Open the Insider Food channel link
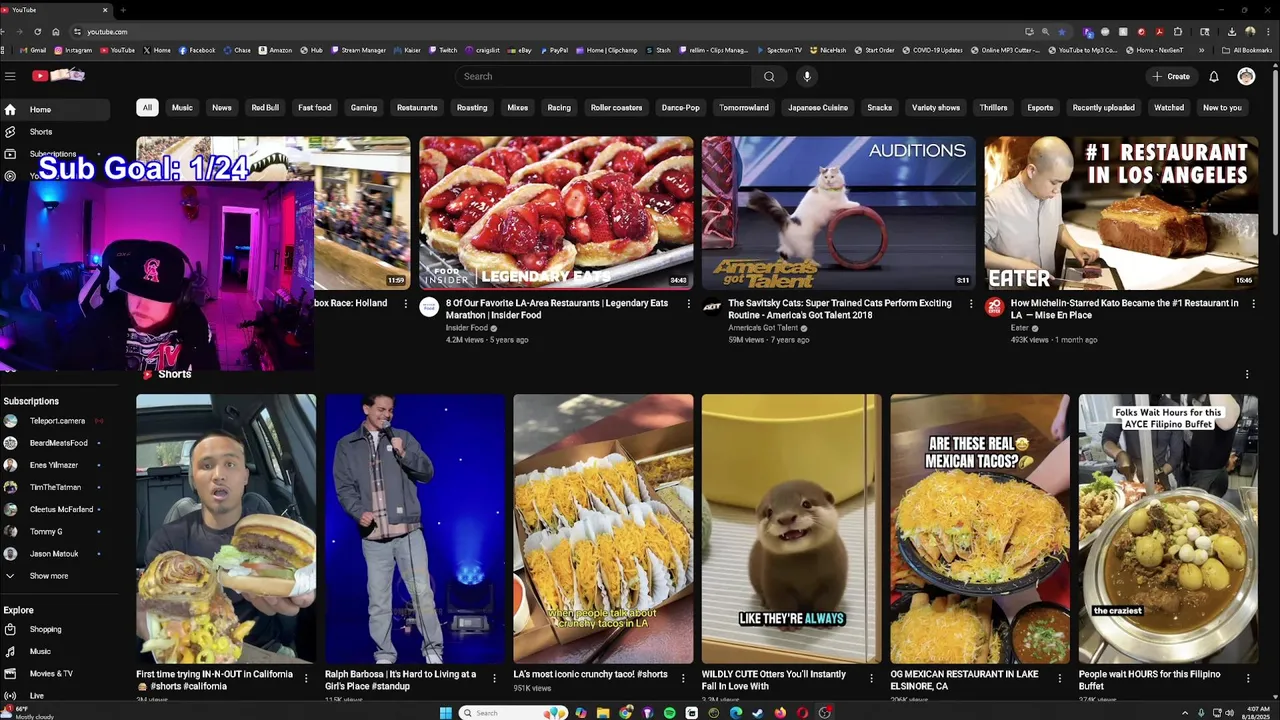This screenshot has width=1280, height=720. tap(467, 328)
